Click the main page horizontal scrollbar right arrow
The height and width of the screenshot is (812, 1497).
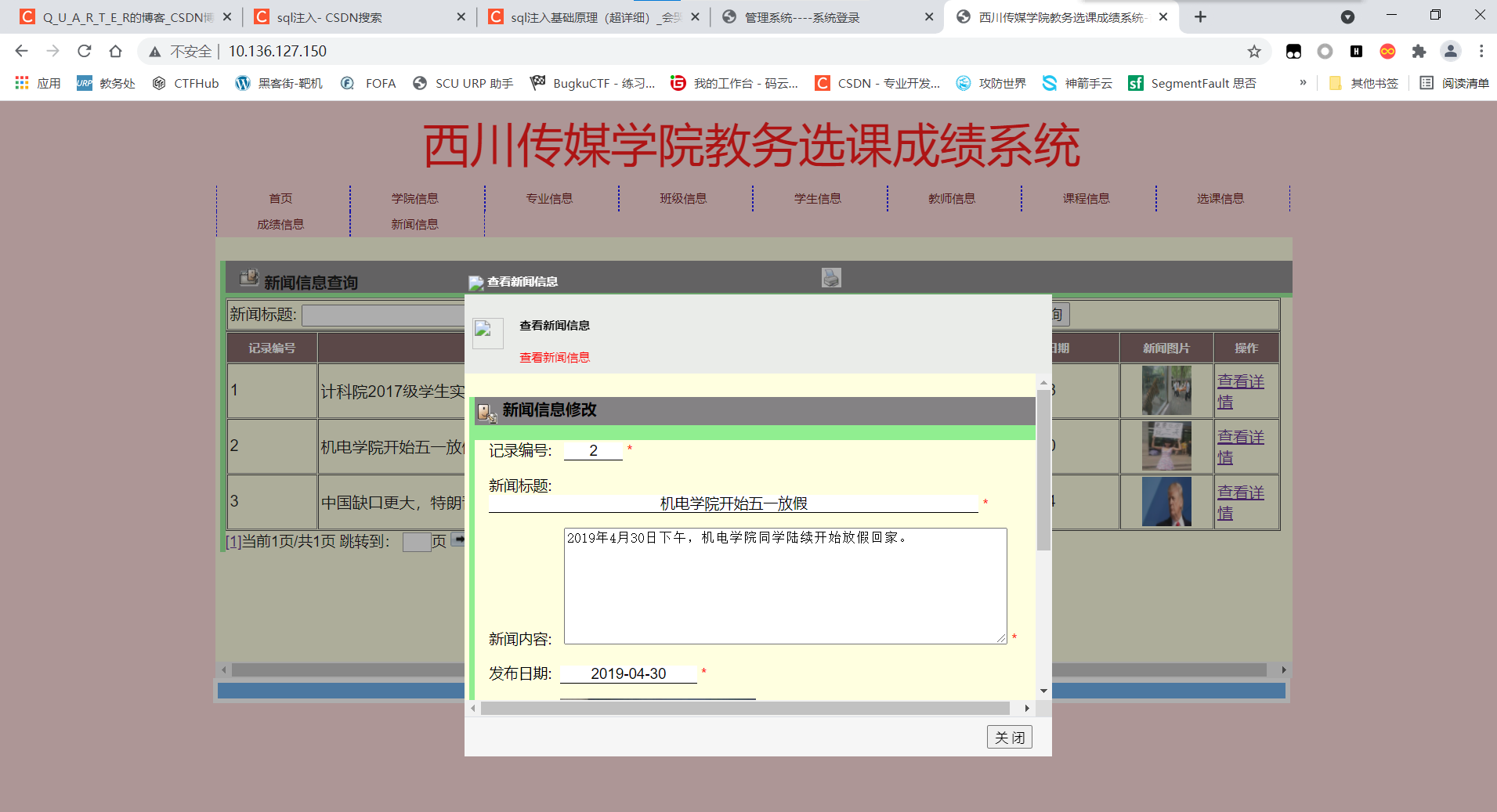tap(1283, 669)
